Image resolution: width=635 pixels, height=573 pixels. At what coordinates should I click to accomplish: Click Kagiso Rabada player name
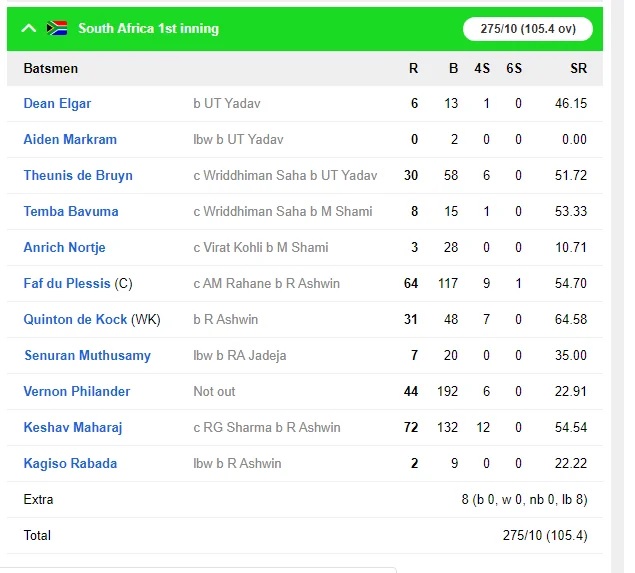click(x=70, y=464)
